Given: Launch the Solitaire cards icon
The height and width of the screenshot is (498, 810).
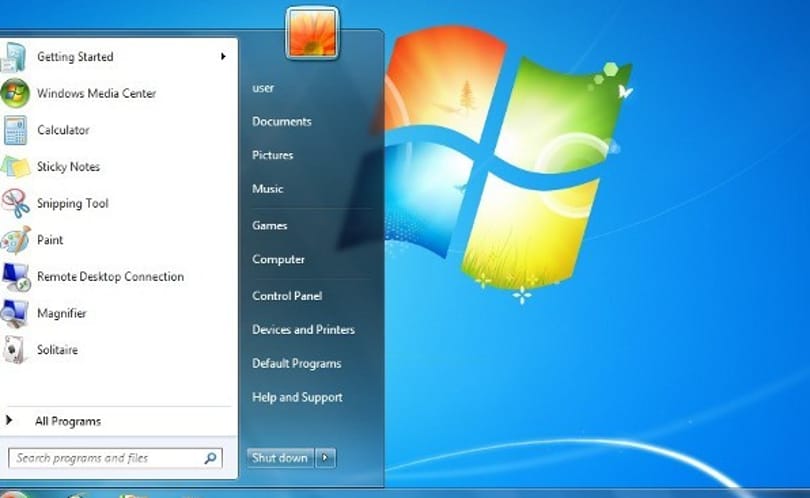Looking at the screenshot, I should pyautogui.click(x=14, y=350).
